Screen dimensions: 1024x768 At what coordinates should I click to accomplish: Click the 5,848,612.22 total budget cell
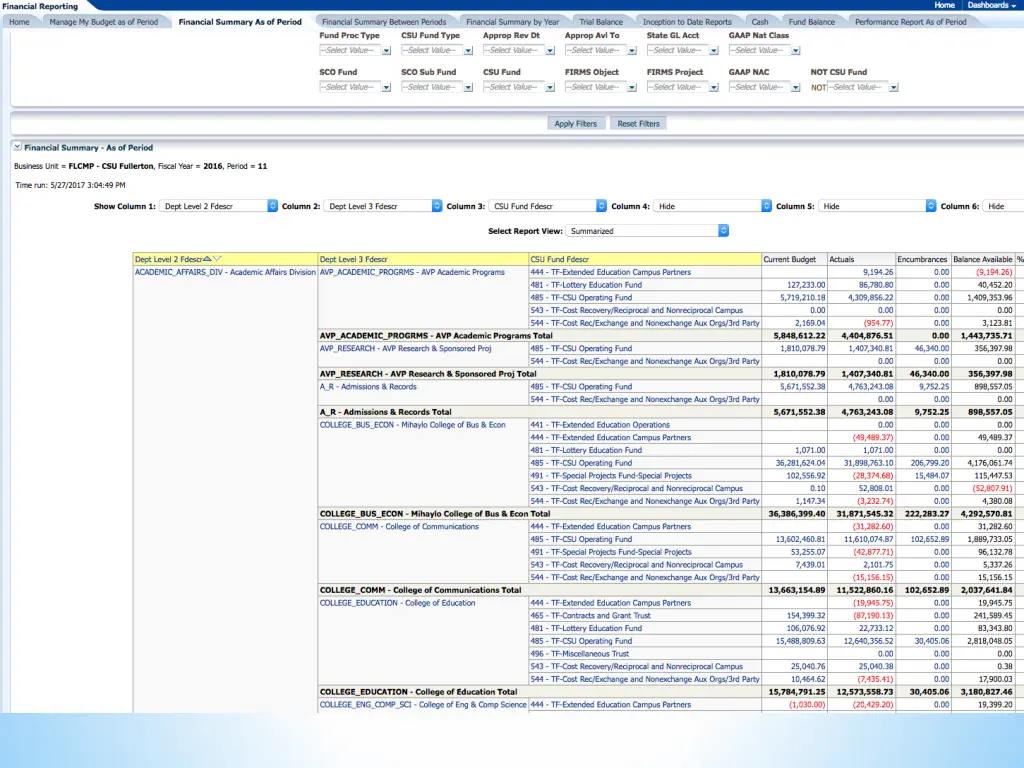click(799, 336)
